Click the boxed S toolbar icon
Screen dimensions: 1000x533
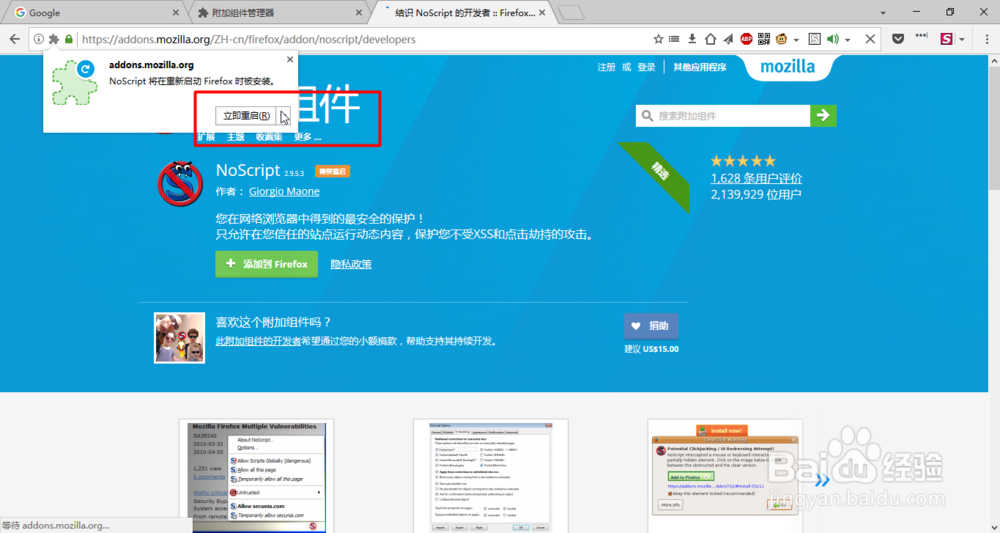point(814,39)
